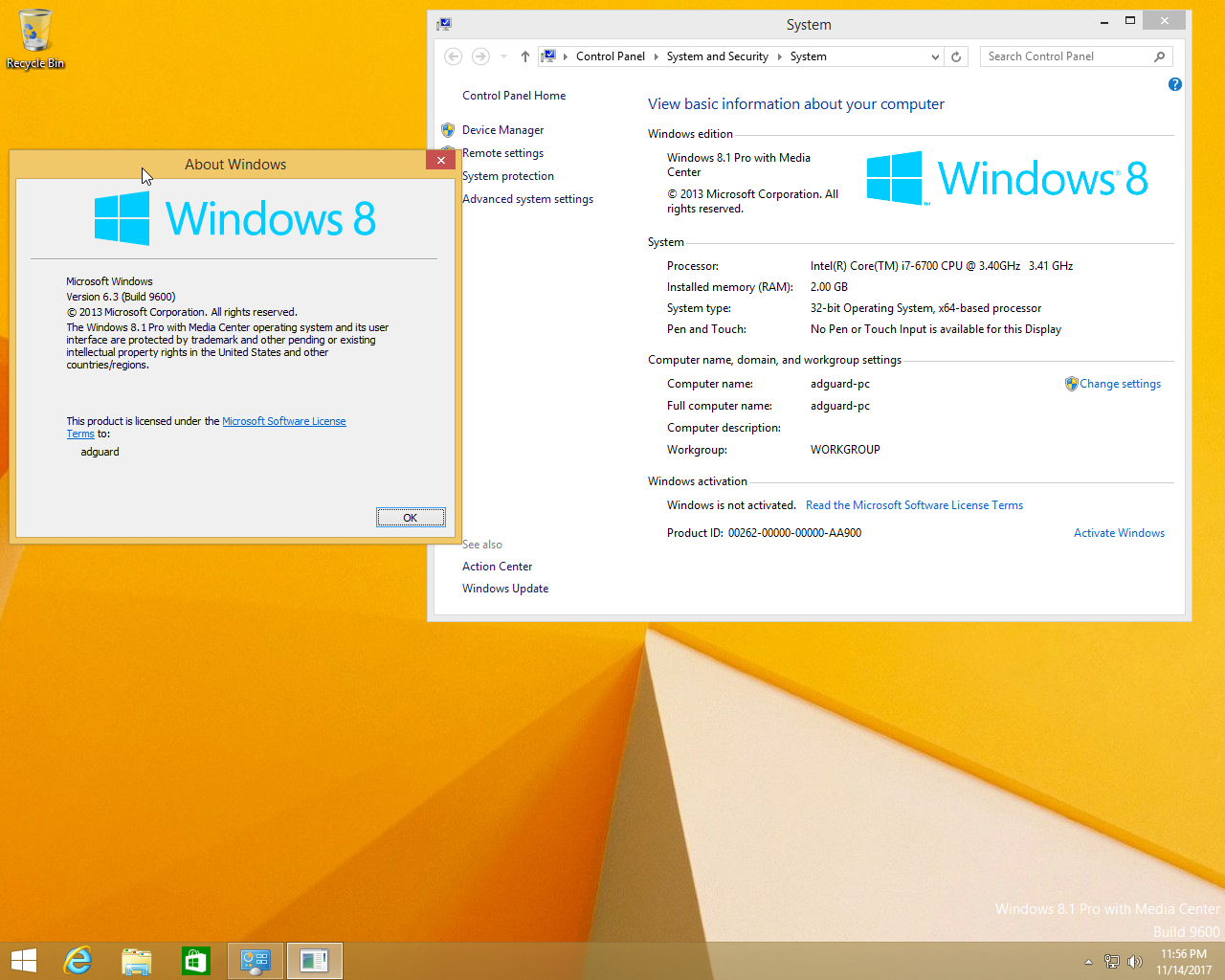Expand chevron after Control Panel breadcrumb

(657, 56)
